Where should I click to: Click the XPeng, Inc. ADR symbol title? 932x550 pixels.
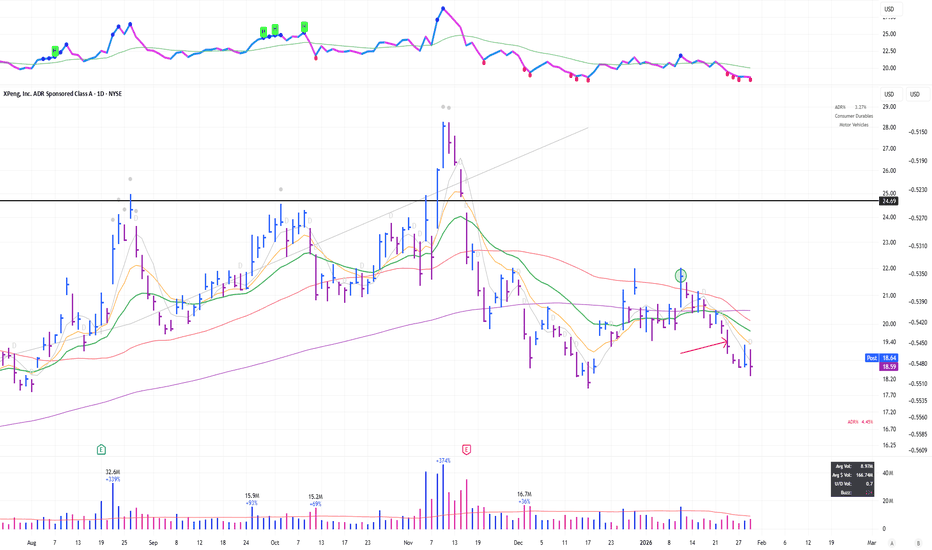point(62,93)
